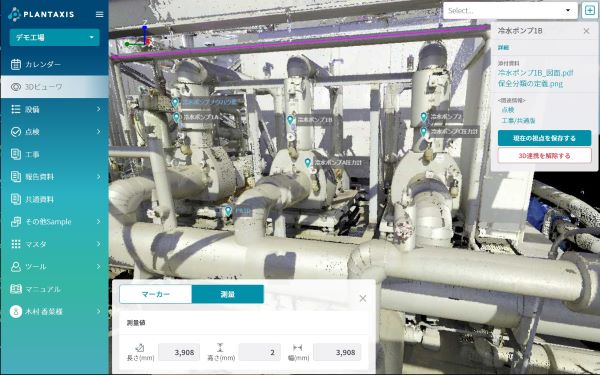Open the Select... dropdown at top right
This screenshot has width=600, height=375.
click(510, 11)
